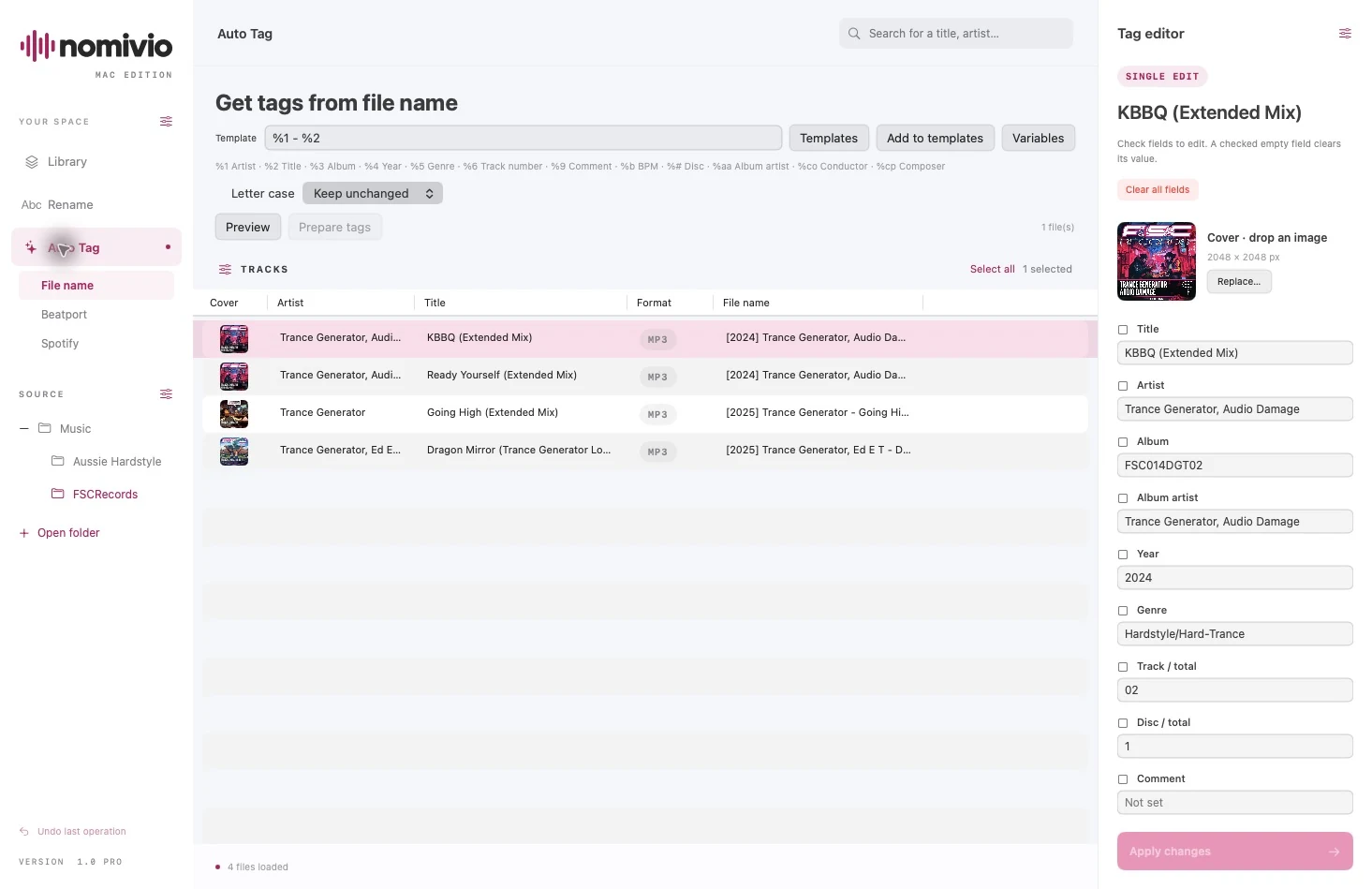
Task: Select the Beatport sub-item
Action: click(64, 315)
